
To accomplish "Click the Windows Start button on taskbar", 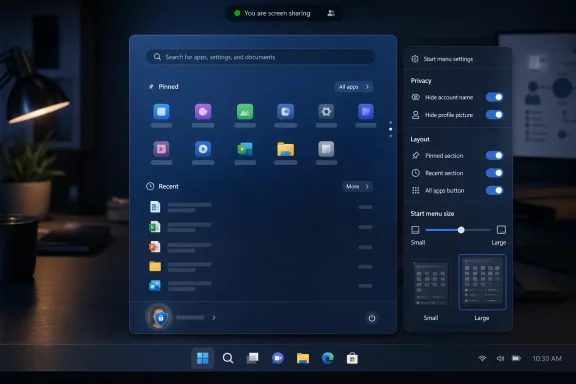I will [x=202, y=358].
